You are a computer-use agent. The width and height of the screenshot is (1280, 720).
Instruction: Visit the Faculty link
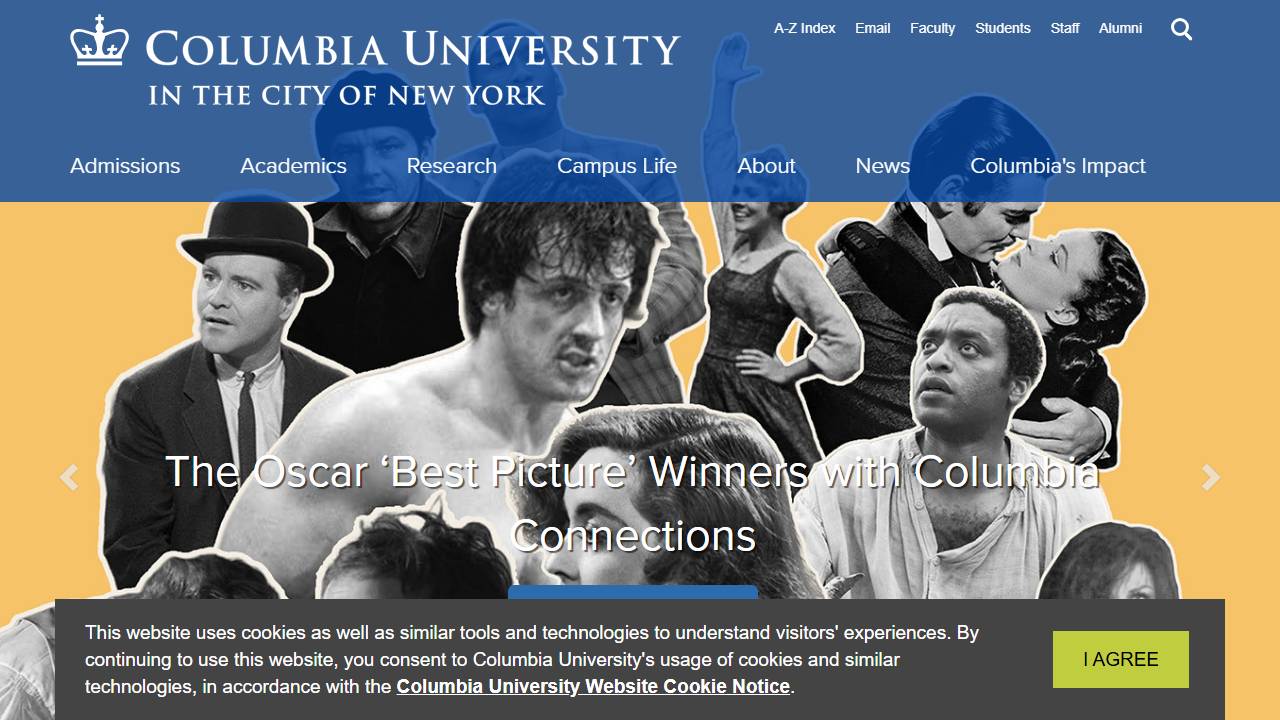point(932,28)
